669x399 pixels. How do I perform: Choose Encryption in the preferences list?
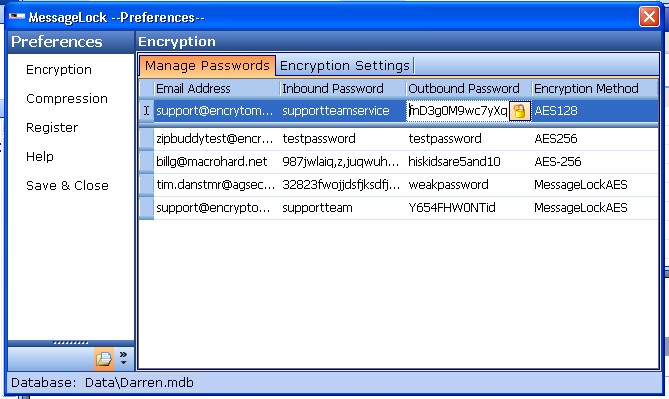pyautogui.click(x=59, y=70)
